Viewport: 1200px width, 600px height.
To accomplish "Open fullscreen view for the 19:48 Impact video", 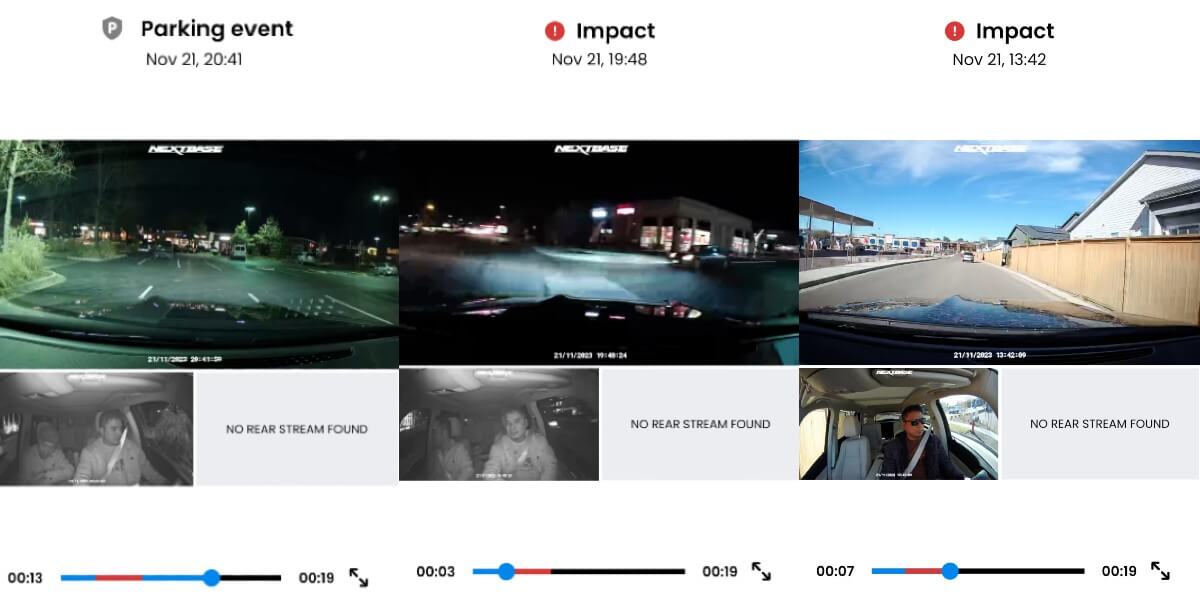I will [x=761, y=573].
